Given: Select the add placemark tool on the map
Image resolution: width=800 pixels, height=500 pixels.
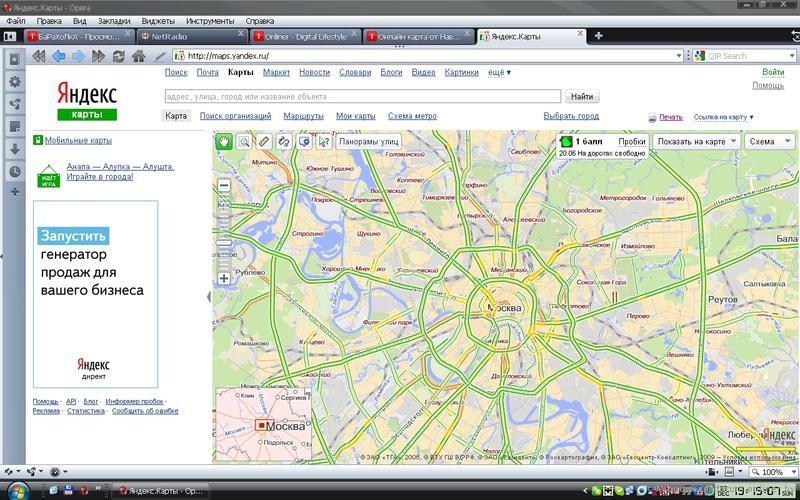Looking at the screenshot, I should tap(304, 141).
